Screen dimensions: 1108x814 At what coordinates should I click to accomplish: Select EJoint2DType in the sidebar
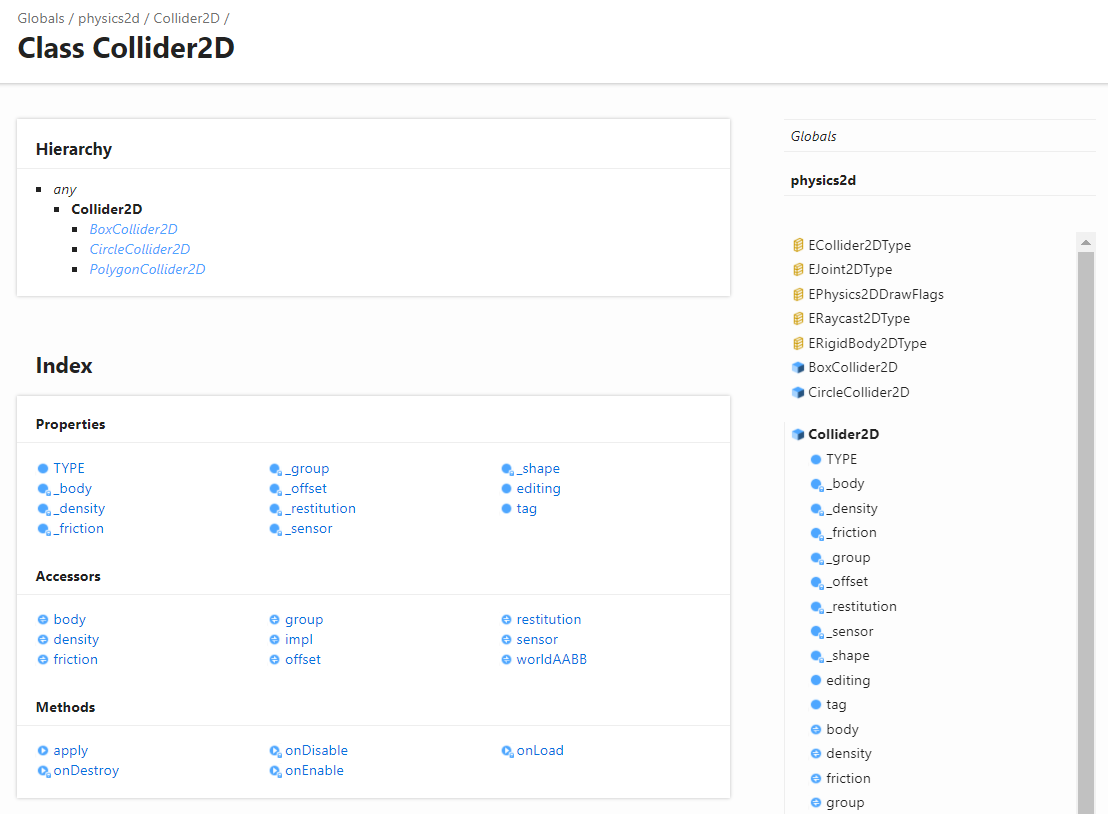[x=850, y=269]
